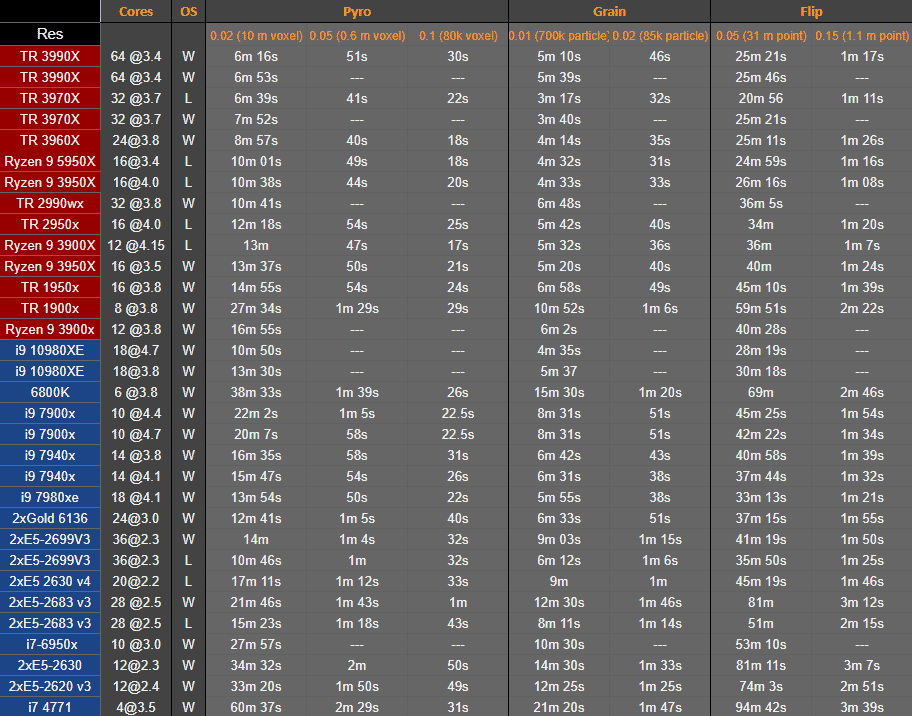Click the 81m 11s Flip time

[761, 665]
